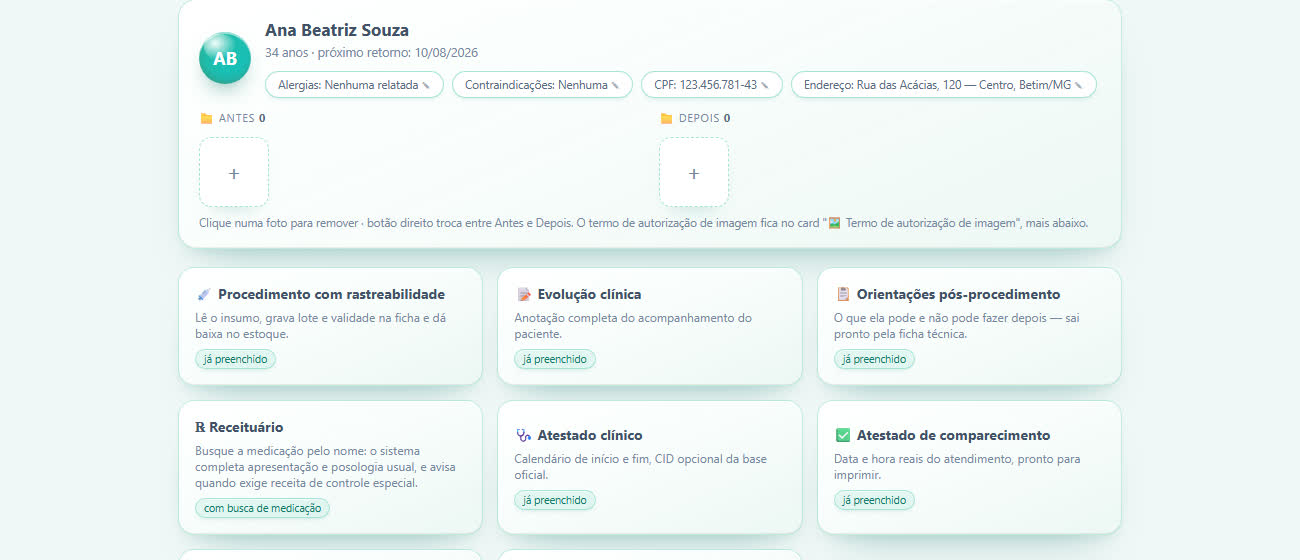The image size is (1300, 560).
Task: Click the 'com busca de medicação' tag
Action: (x=262, y=508)
